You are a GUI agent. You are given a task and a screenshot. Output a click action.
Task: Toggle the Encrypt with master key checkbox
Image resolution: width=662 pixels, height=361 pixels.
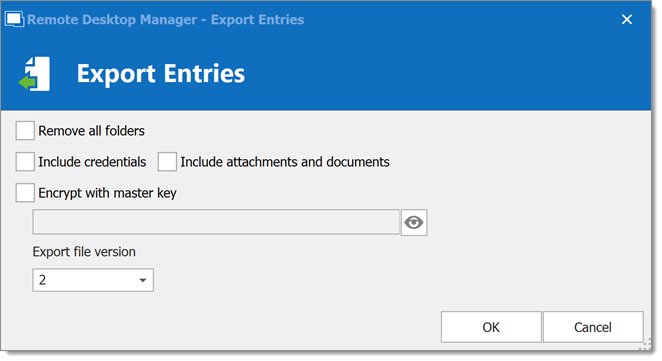(25, 193)
